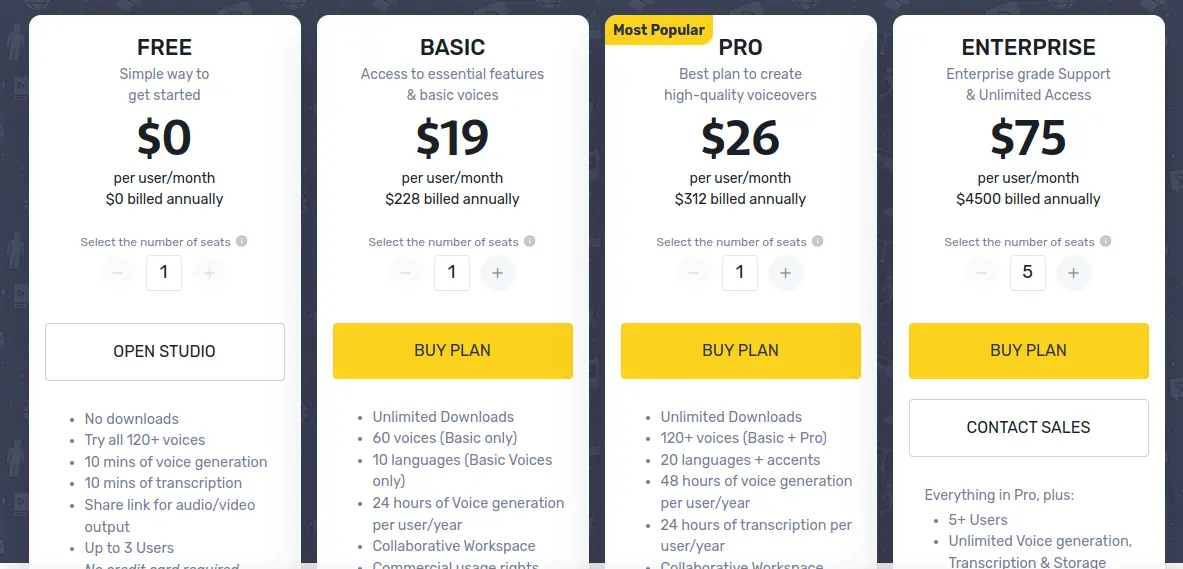Add a seat to the Enterprise plan

tap(1074, 273)
